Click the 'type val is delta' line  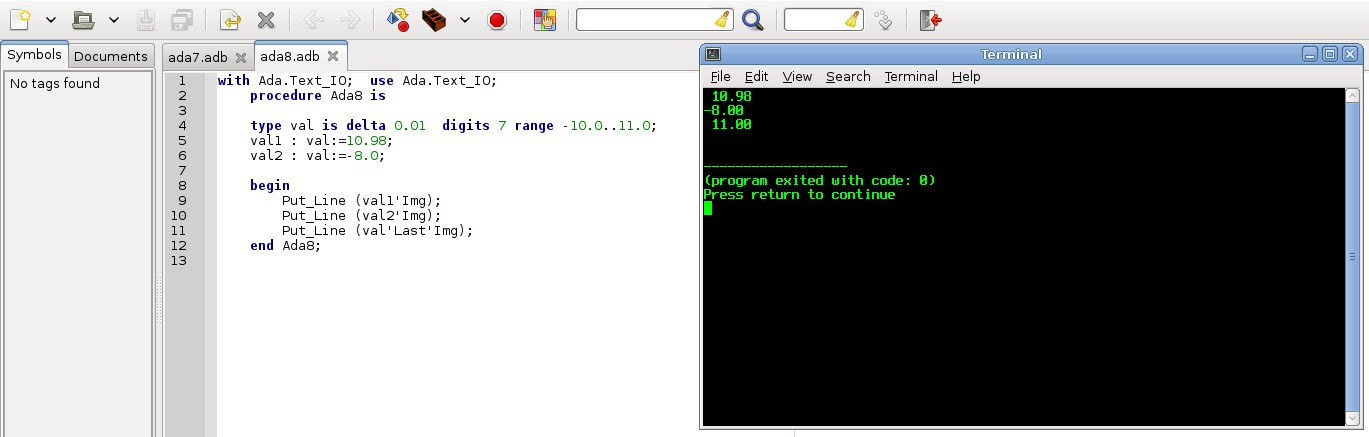453,126
